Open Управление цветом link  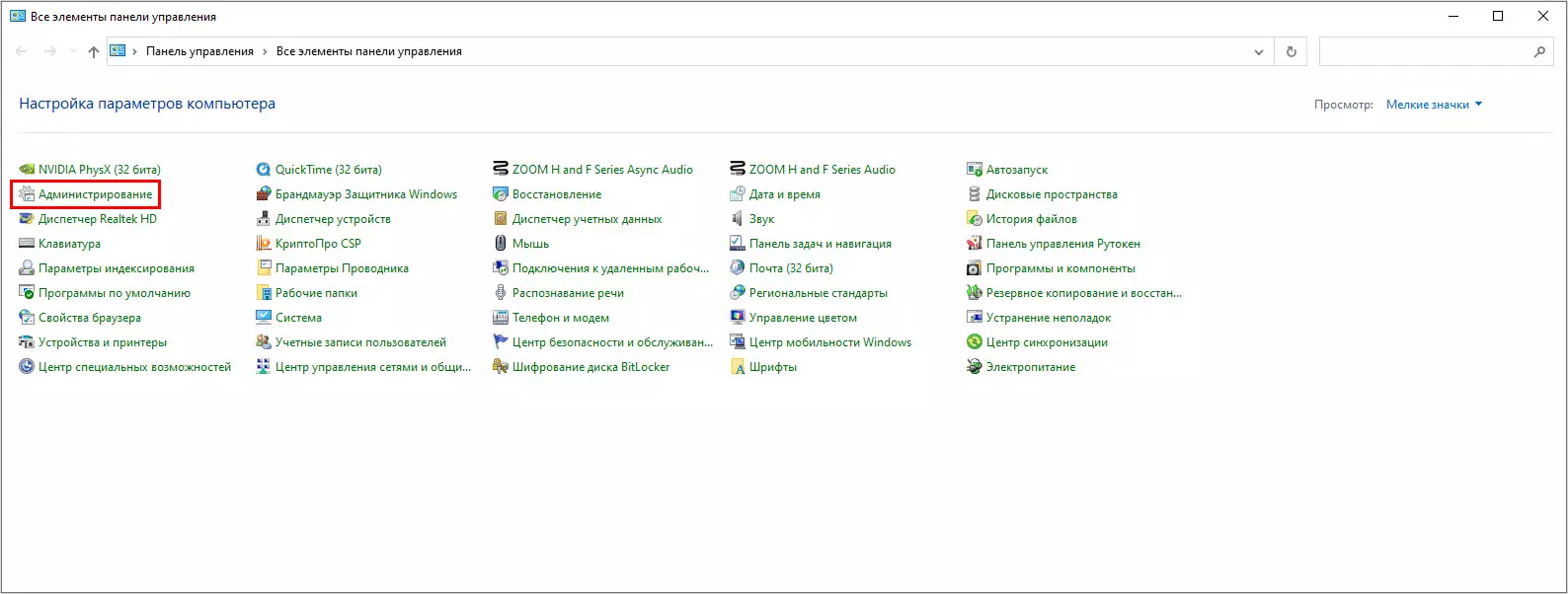coord(803,318)
